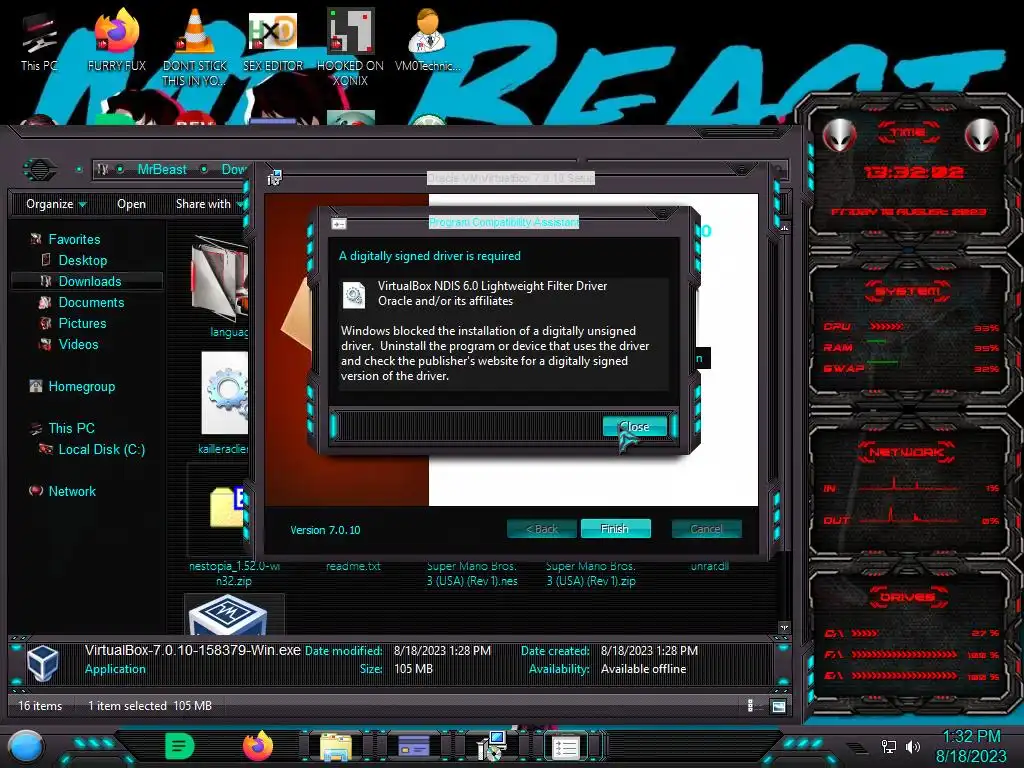Open the Organize dropdown menu
This screenshot has height=768, width=1024.
point(56,204)
